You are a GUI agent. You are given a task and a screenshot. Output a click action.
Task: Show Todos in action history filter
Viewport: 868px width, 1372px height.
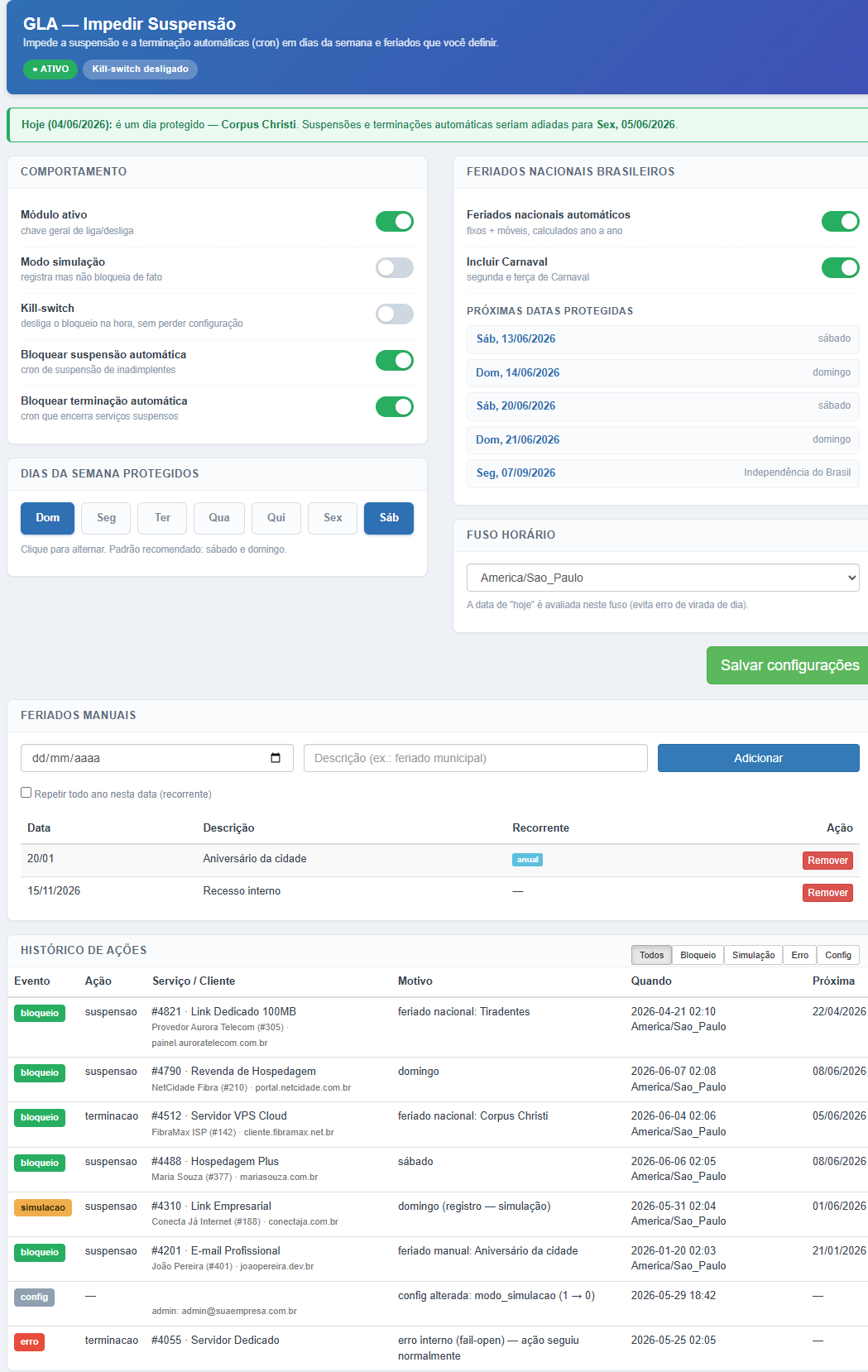(x=651, y=955)
